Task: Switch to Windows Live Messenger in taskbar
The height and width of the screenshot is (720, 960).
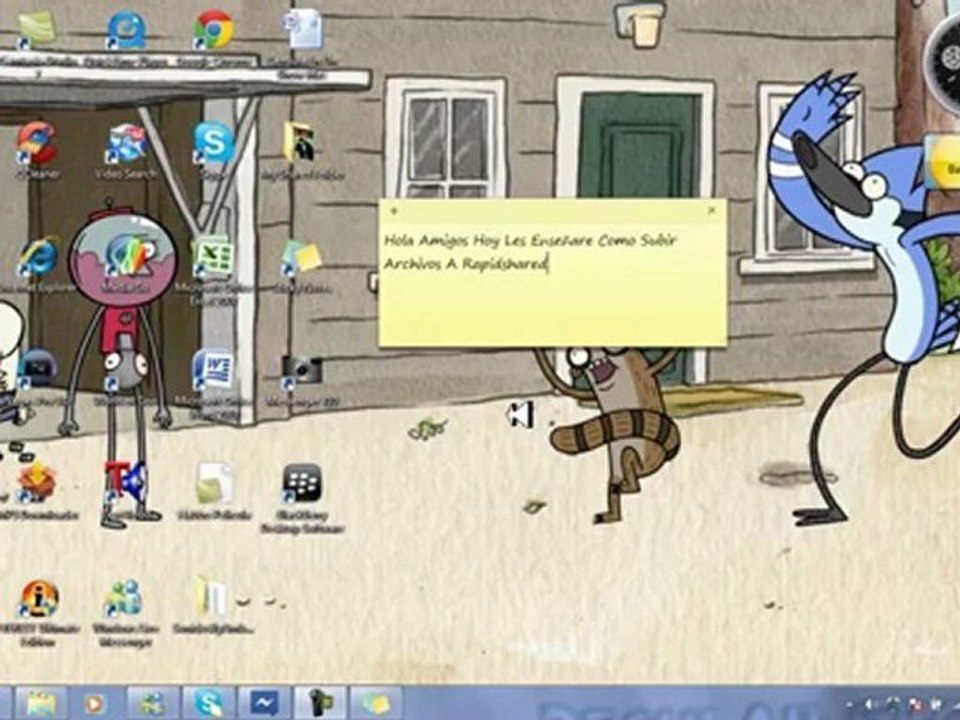Action: [x=151, y=704]
